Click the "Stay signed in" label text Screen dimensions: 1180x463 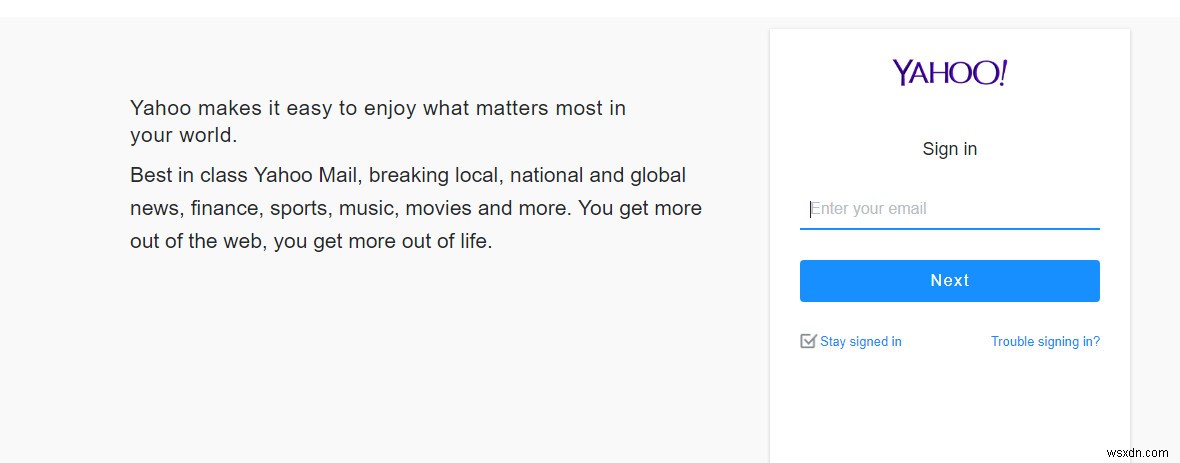861,342
